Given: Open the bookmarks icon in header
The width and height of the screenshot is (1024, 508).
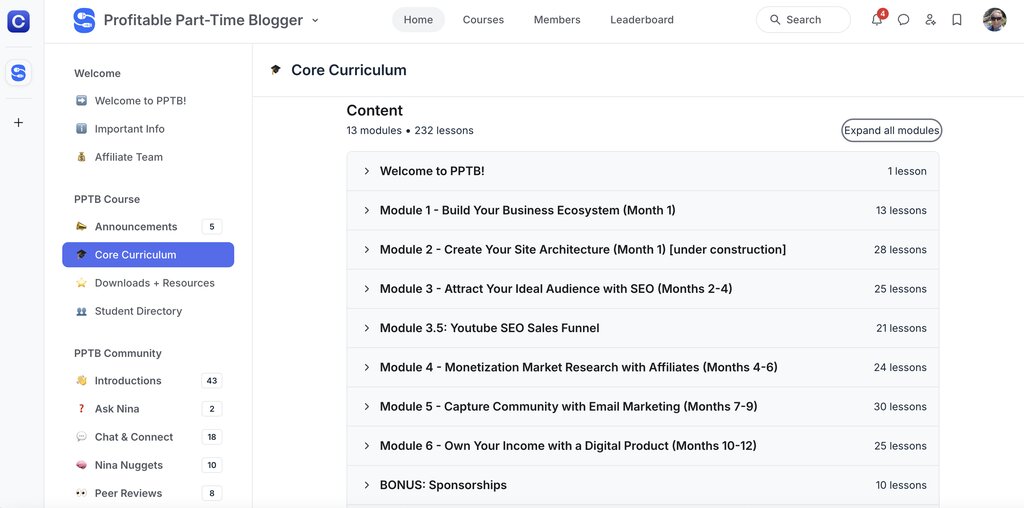Looking at the screenshot, I should tap(957, 20).
